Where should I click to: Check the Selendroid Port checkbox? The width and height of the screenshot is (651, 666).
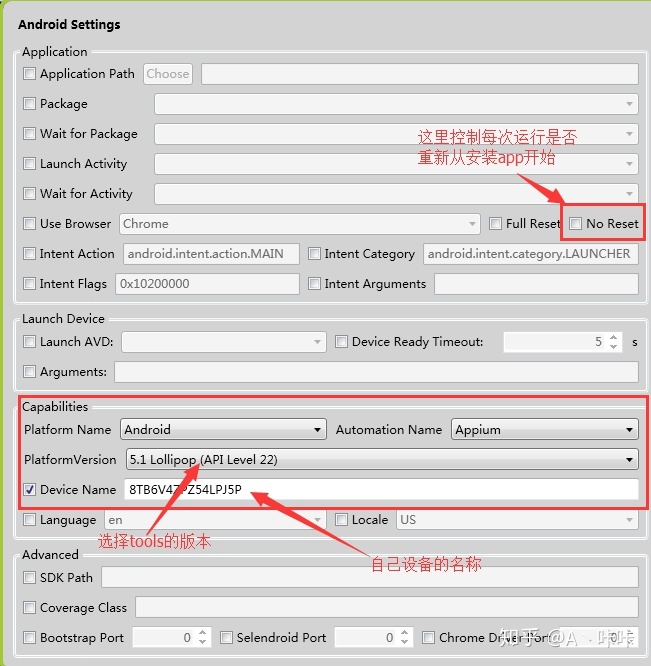(x=226, y=637)
